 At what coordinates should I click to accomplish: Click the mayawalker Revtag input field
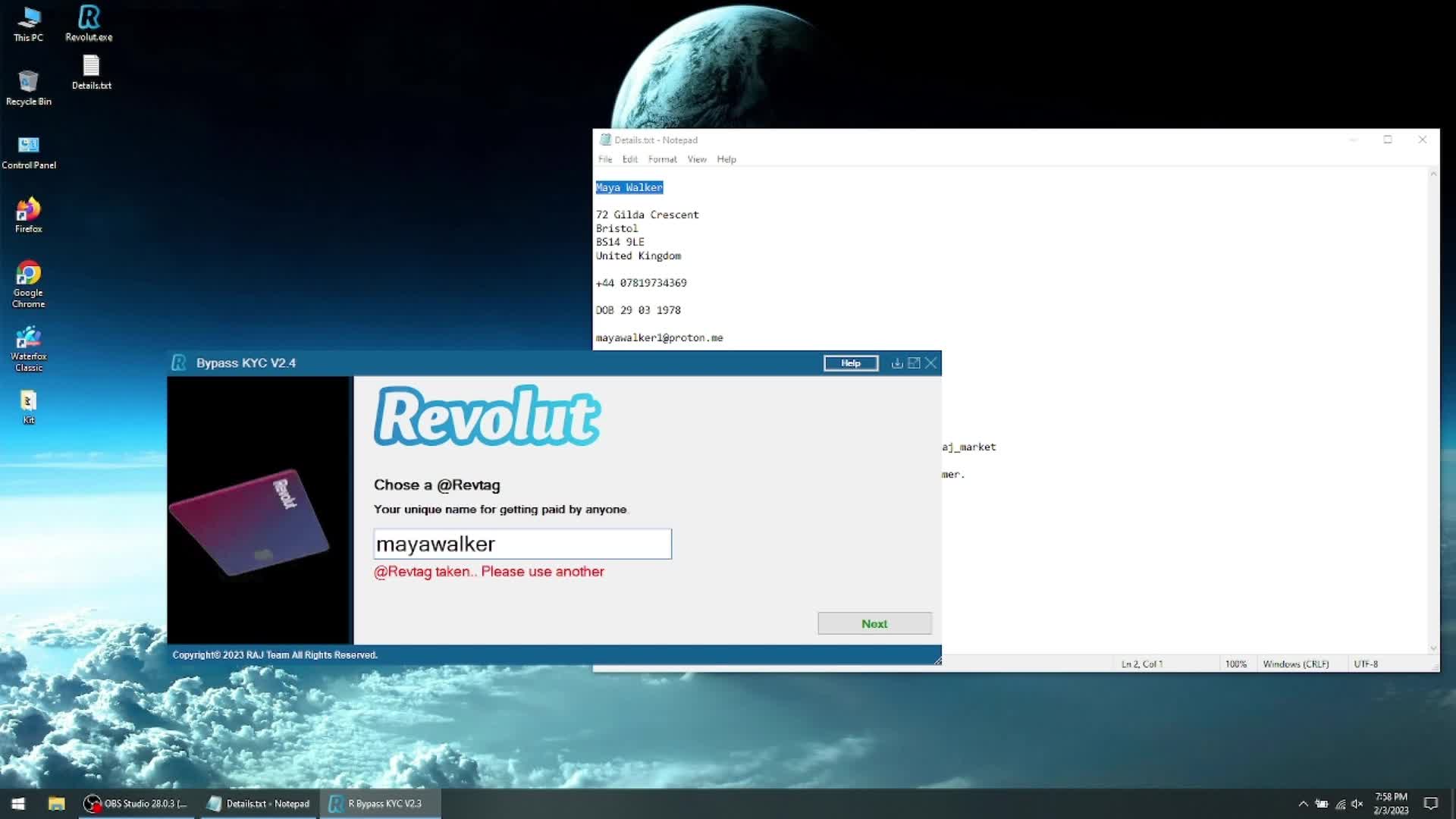(x=522, y=544)
